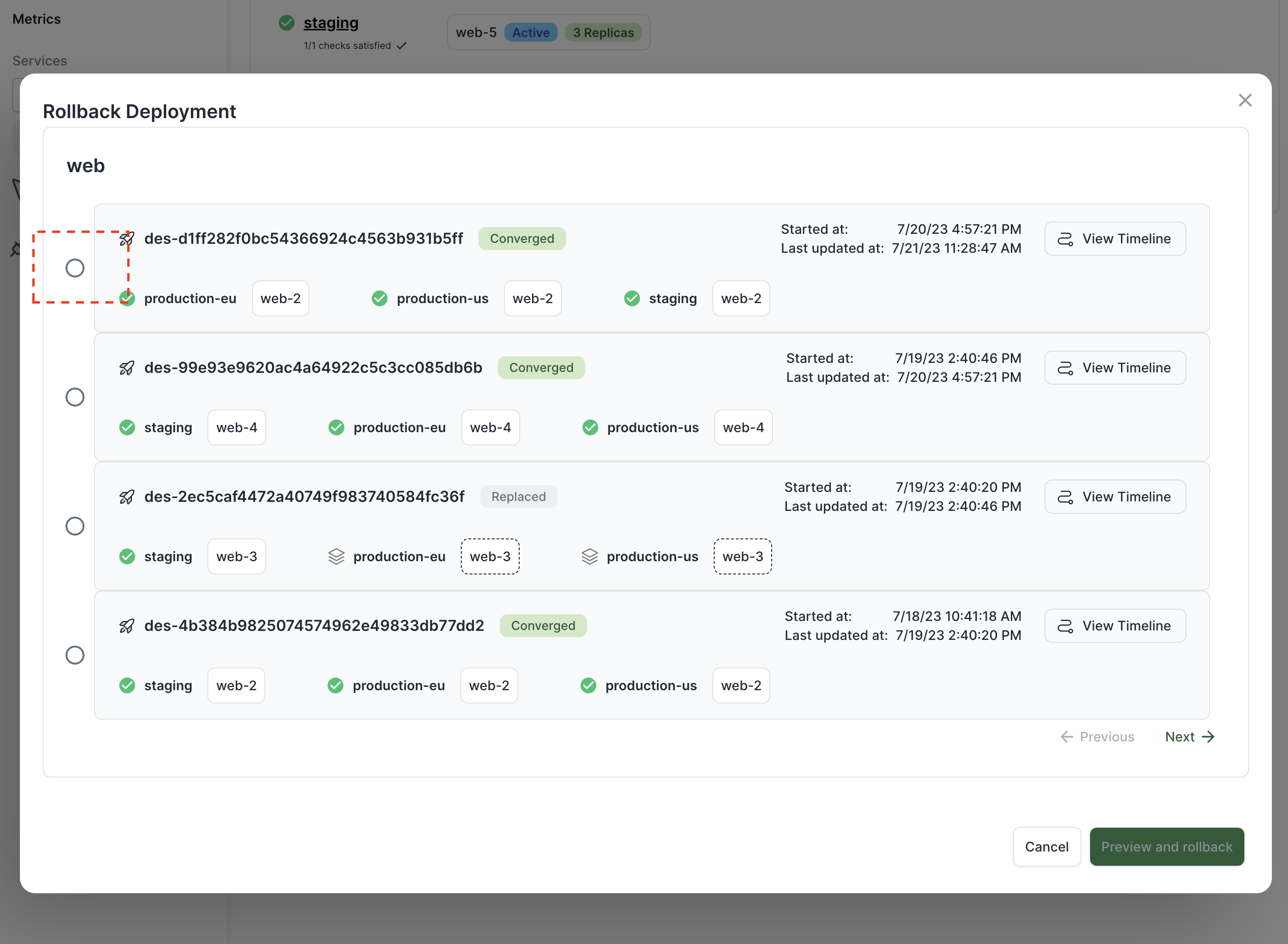Select the des-d1ff282f deployment radio button

tap(75, 268)
